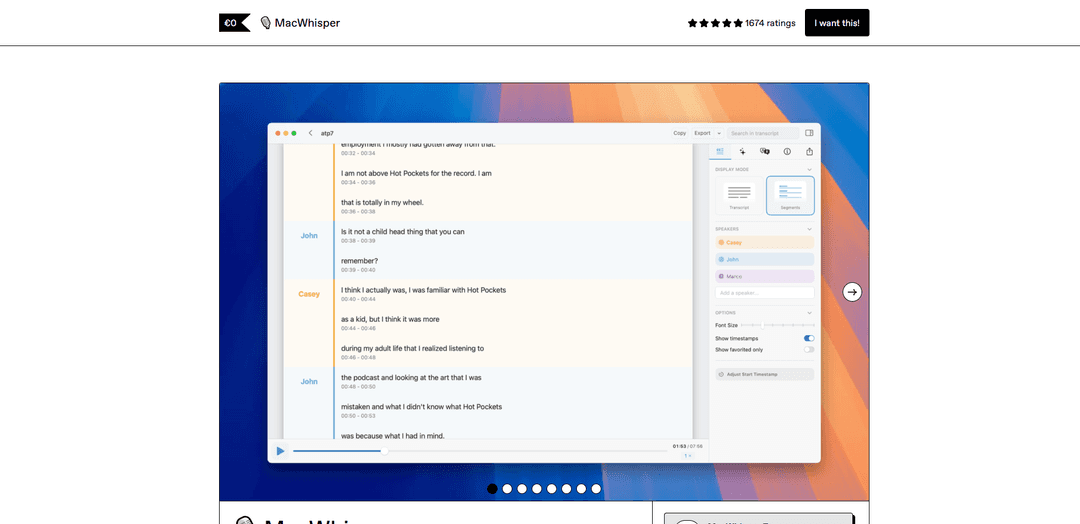Select the first carousel dot
1080x524 pixels.
tap(492, 489)
